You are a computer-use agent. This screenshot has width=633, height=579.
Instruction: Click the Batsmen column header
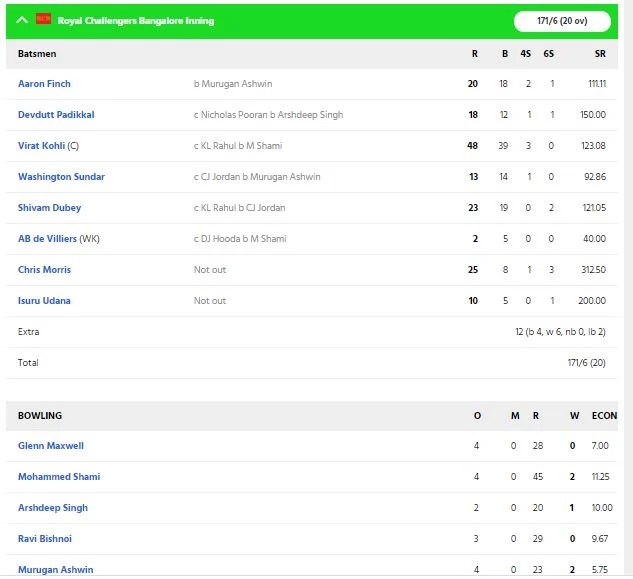(37, 54)
